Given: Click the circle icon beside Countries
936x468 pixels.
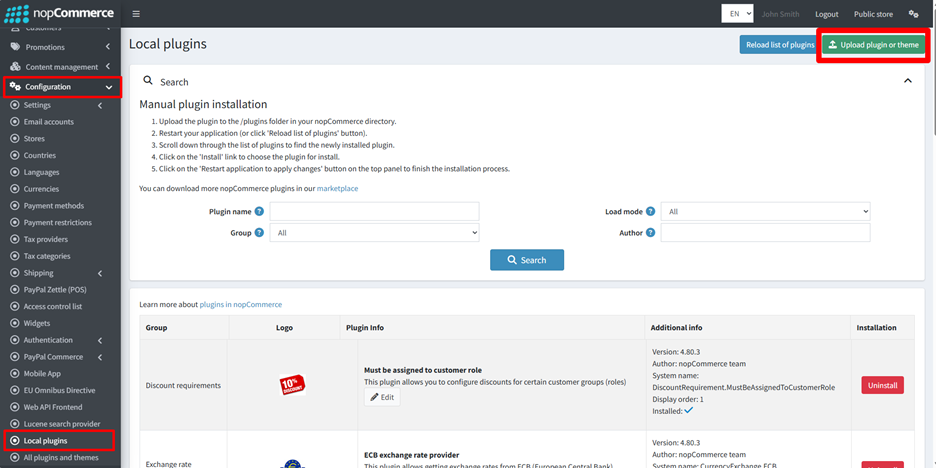Looking at the screenshot, I should click(15, 155).
